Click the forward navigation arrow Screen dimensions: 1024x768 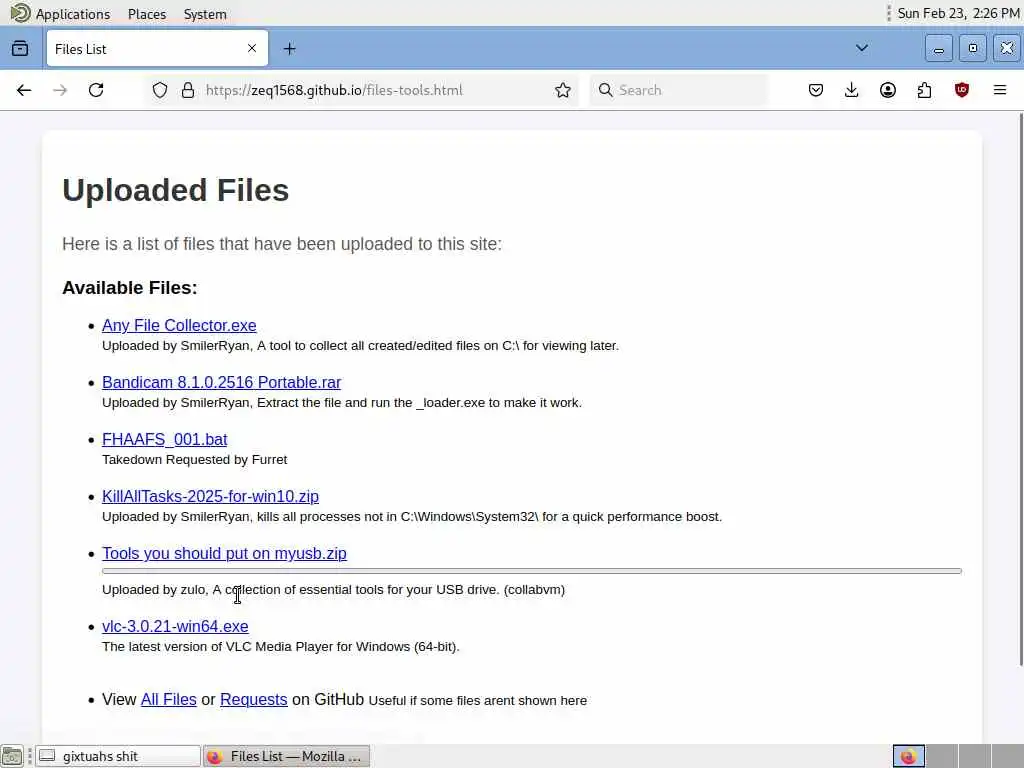pos(60,90)
